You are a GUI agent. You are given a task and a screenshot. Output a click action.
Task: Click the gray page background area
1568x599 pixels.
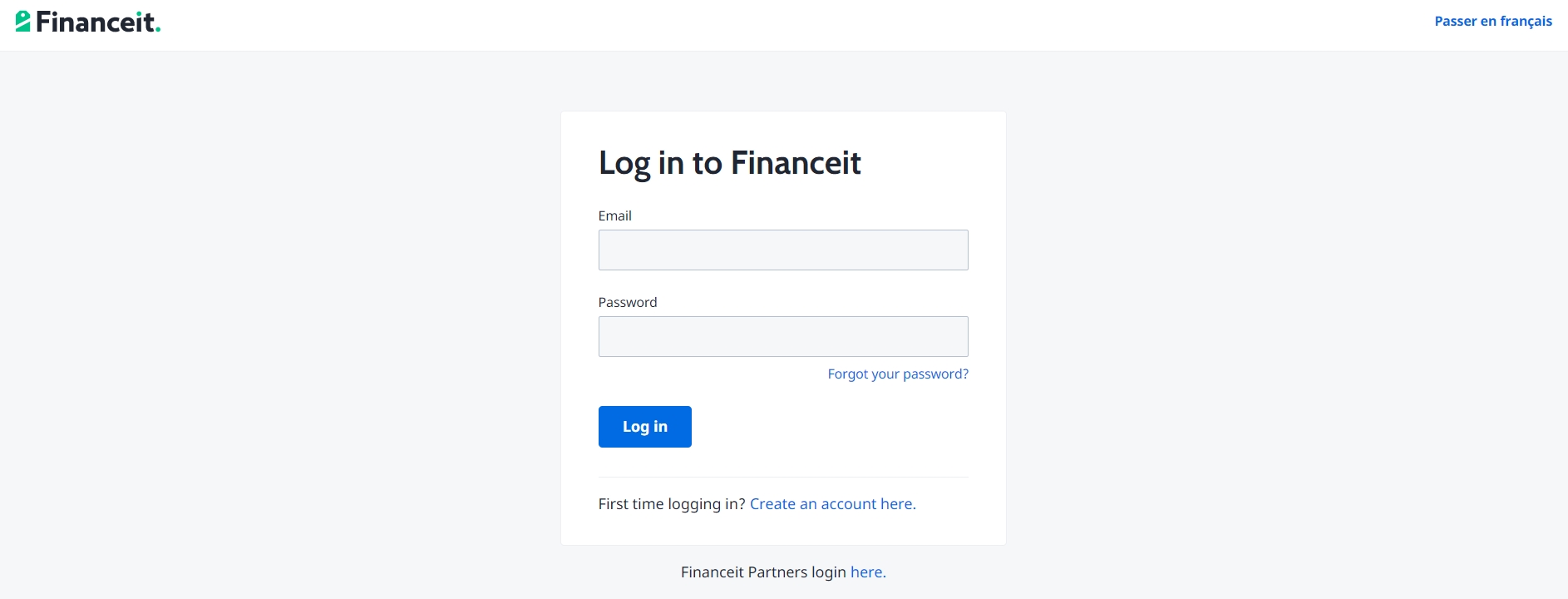[249, 333]
